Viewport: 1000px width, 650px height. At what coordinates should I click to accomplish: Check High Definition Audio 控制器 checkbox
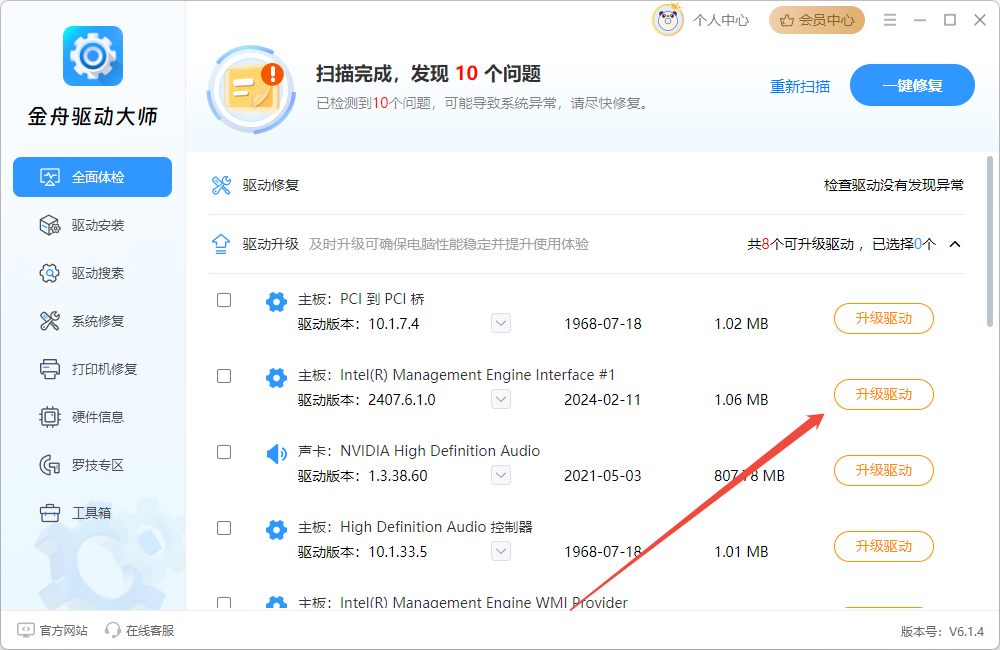click(x=224, y=528)
